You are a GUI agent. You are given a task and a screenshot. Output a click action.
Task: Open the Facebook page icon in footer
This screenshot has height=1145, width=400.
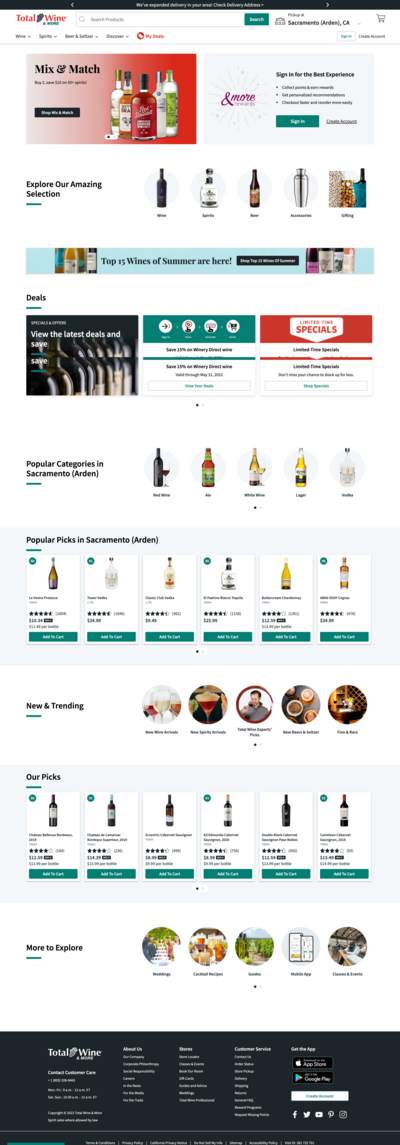point(295,1114)
